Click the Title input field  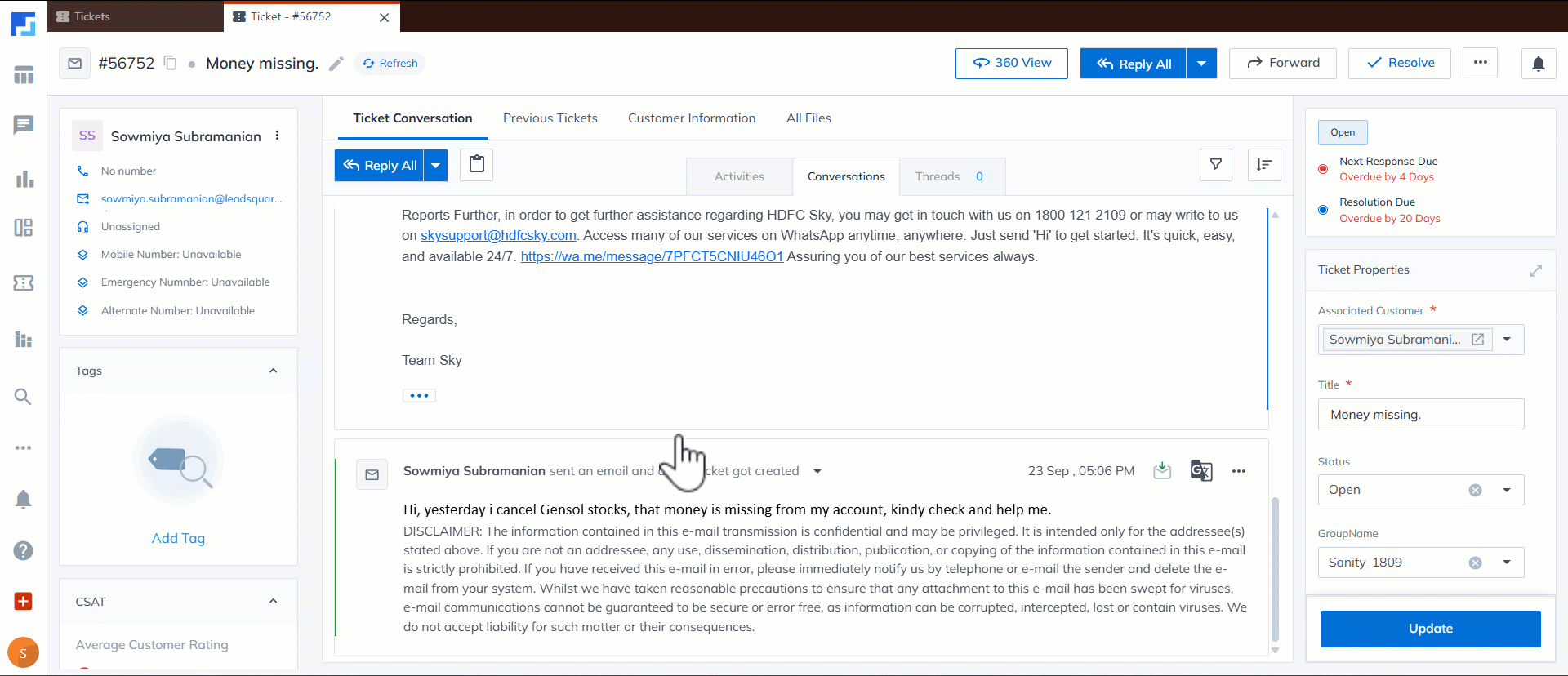click(1420, 415)
